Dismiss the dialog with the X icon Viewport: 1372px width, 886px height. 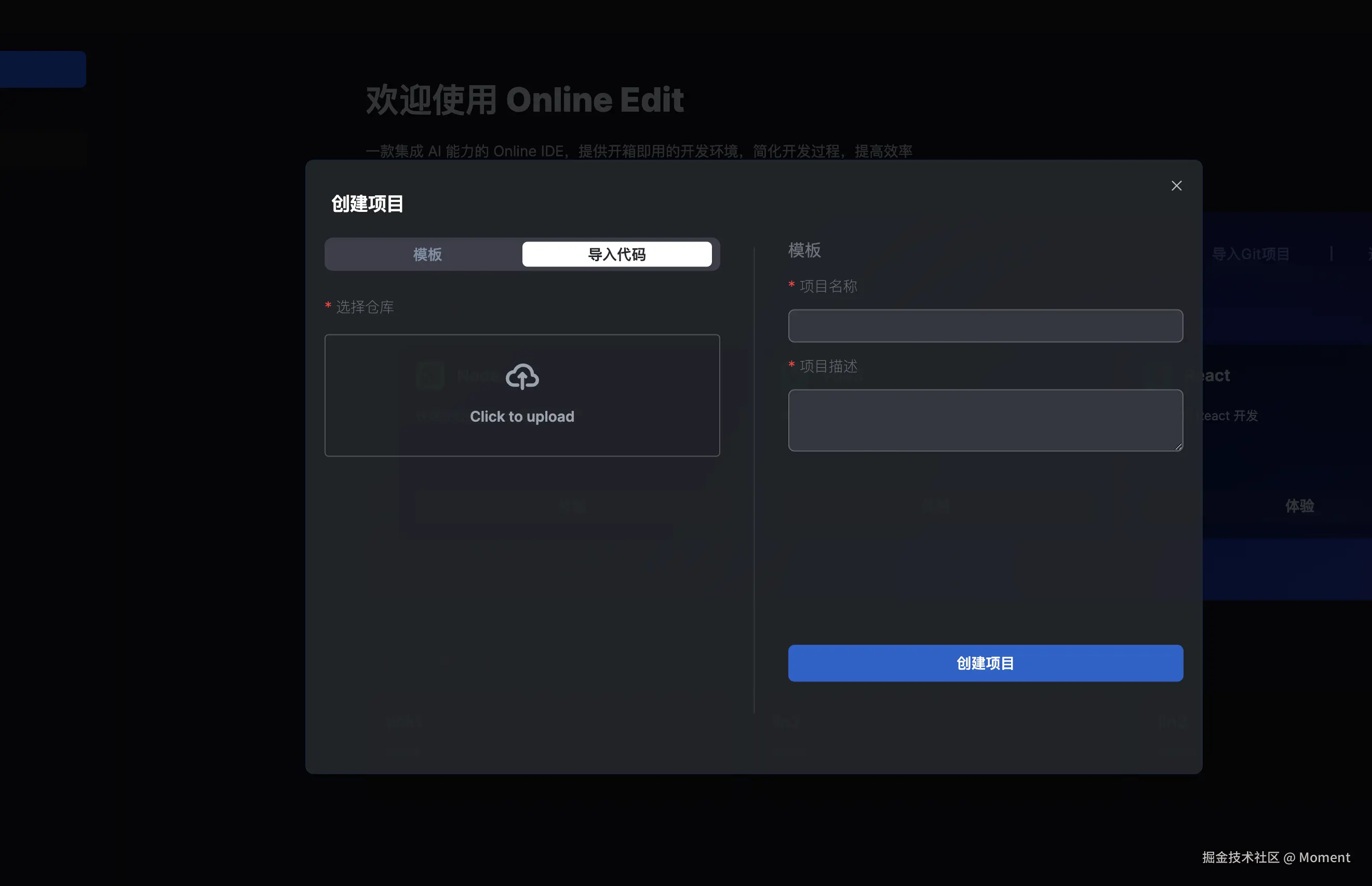tap(1176, 185)
